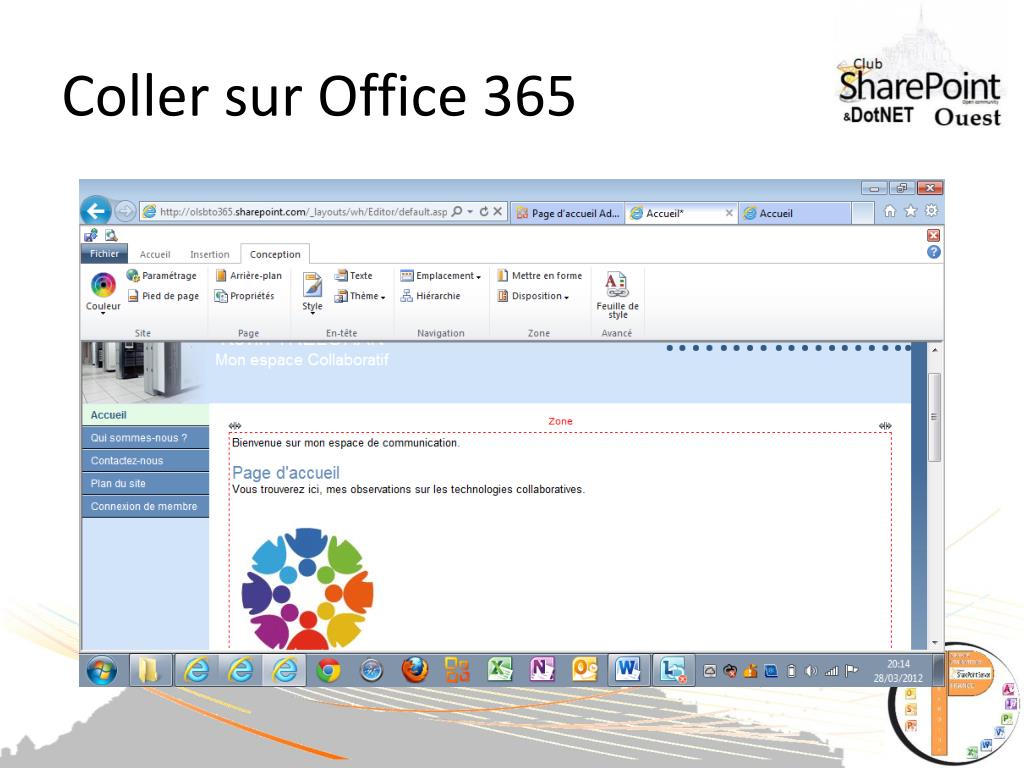This screenshot has width=1024, height=768.
Task: Open Safari from the taskbar
Action: tap(372, 670)
